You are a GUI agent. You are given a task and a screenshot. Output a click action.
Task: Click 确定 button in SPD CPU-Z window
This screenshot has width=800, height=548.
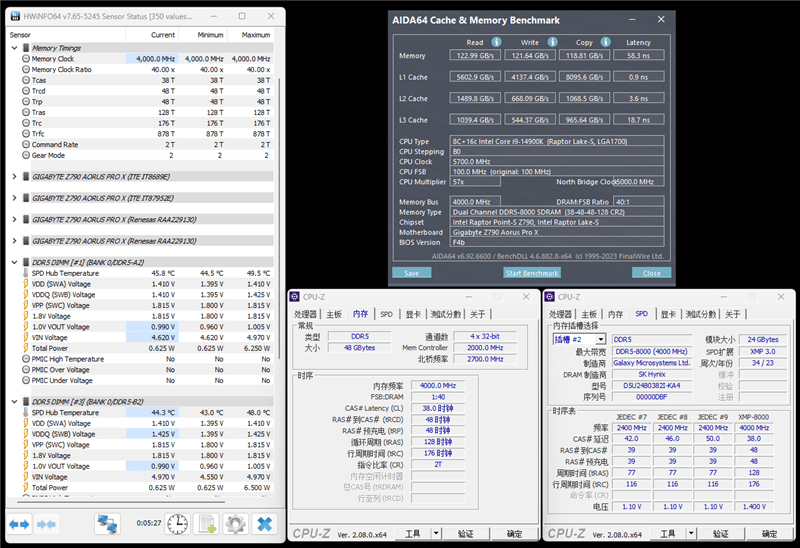[x=769, y=534]
